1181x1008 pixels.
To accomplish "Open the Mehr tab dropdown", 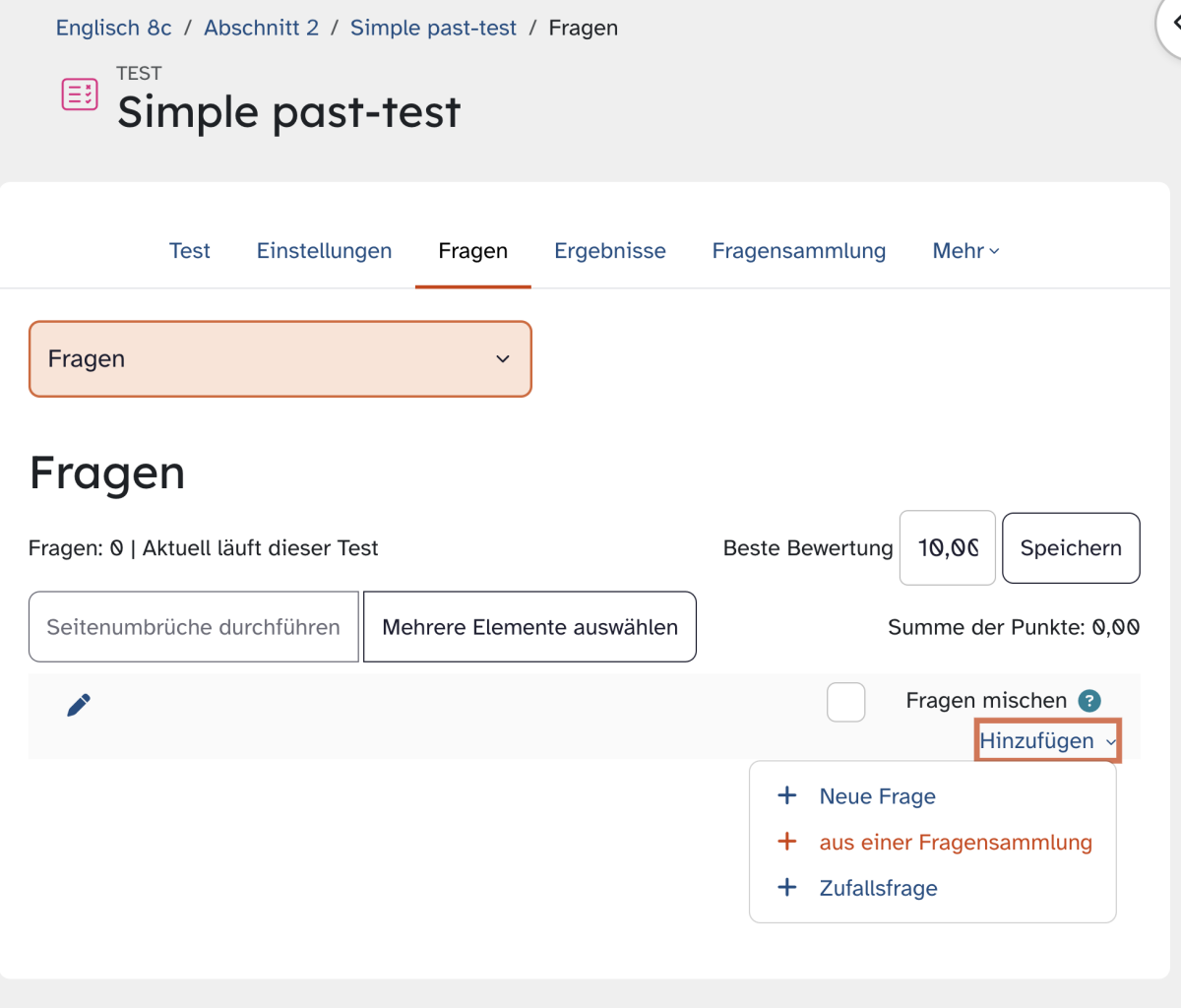I will pos(965,251).
